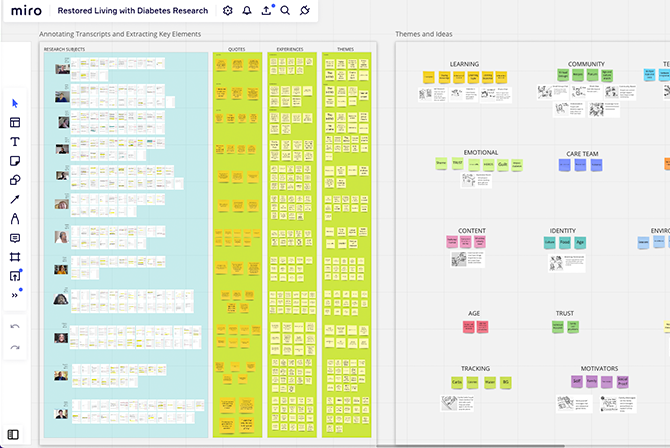
Task: Select the CONTENT heading
Action: pyautogui.click(x=472, y=231)
